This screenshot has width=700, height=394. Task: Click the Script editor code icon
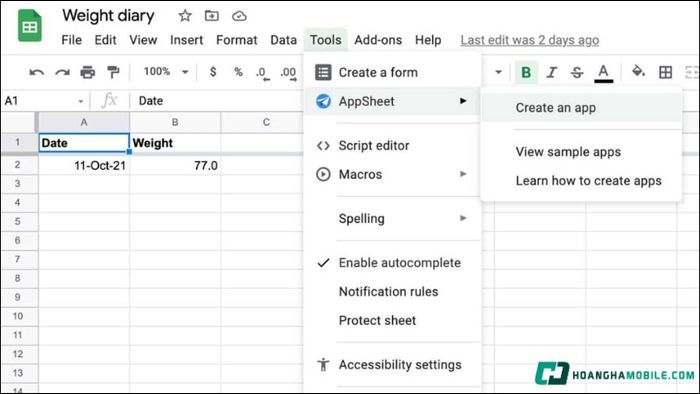[323, 146]
